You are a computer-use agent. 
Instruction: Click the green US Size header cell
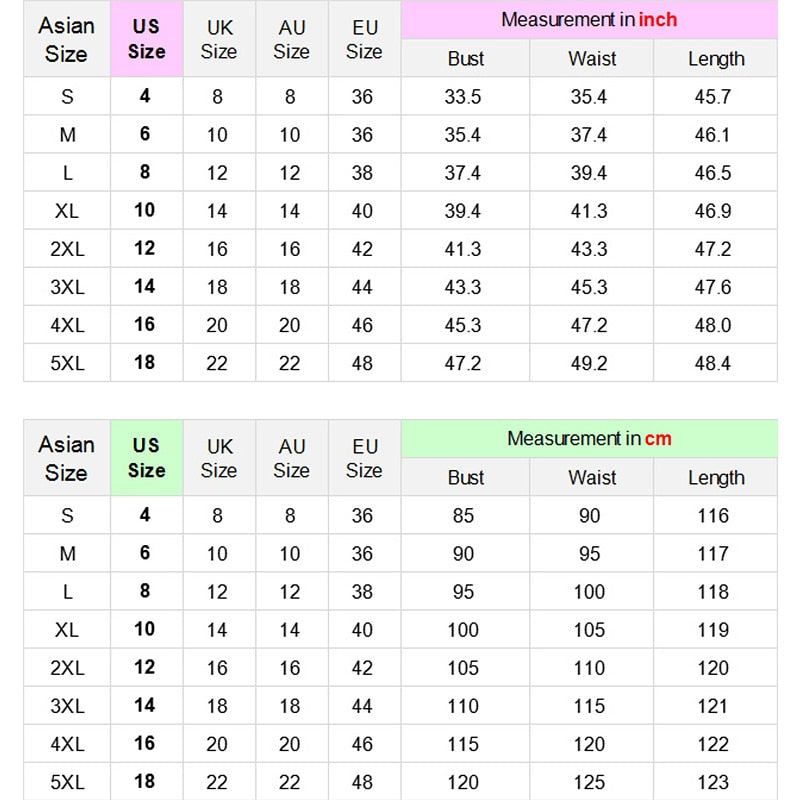click(x=146, y=458)
